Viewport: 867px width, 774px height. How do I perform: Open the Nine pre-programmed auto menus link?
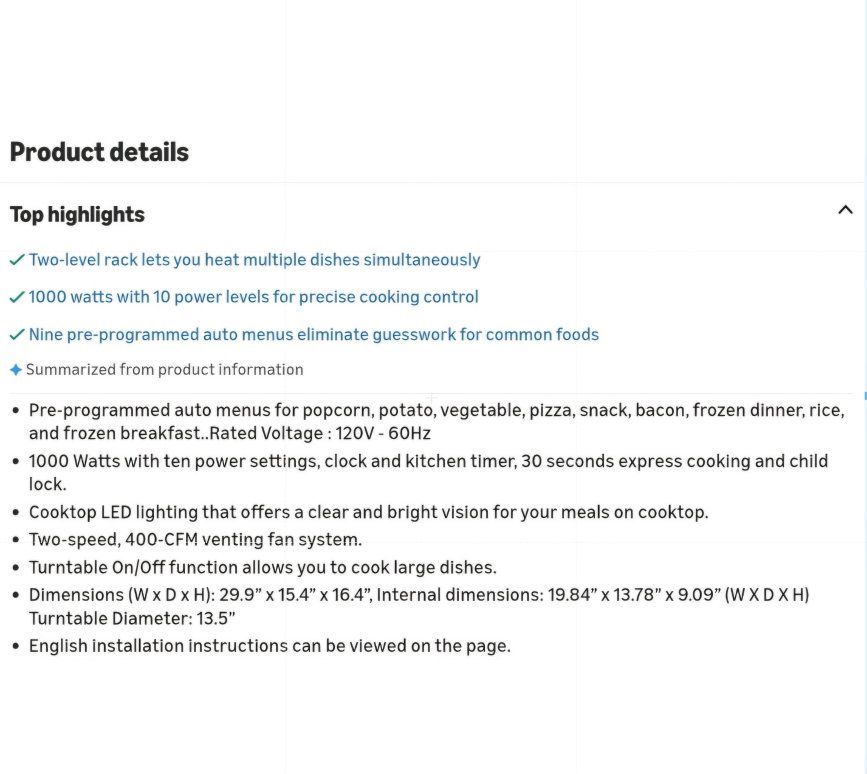click(x=314, y=334)
